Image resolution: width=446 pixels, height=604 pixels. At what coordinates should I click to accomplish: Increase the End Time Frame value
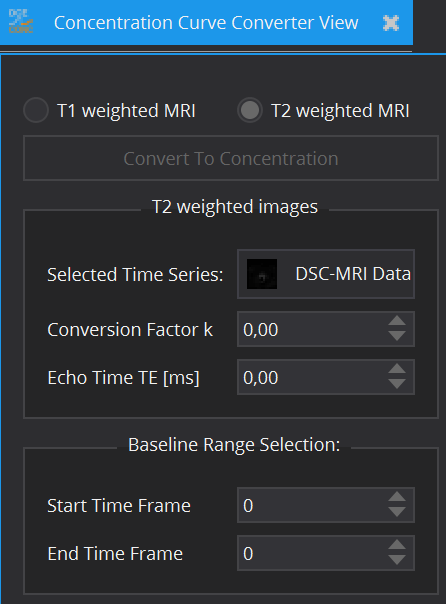(x=397, y=545)
